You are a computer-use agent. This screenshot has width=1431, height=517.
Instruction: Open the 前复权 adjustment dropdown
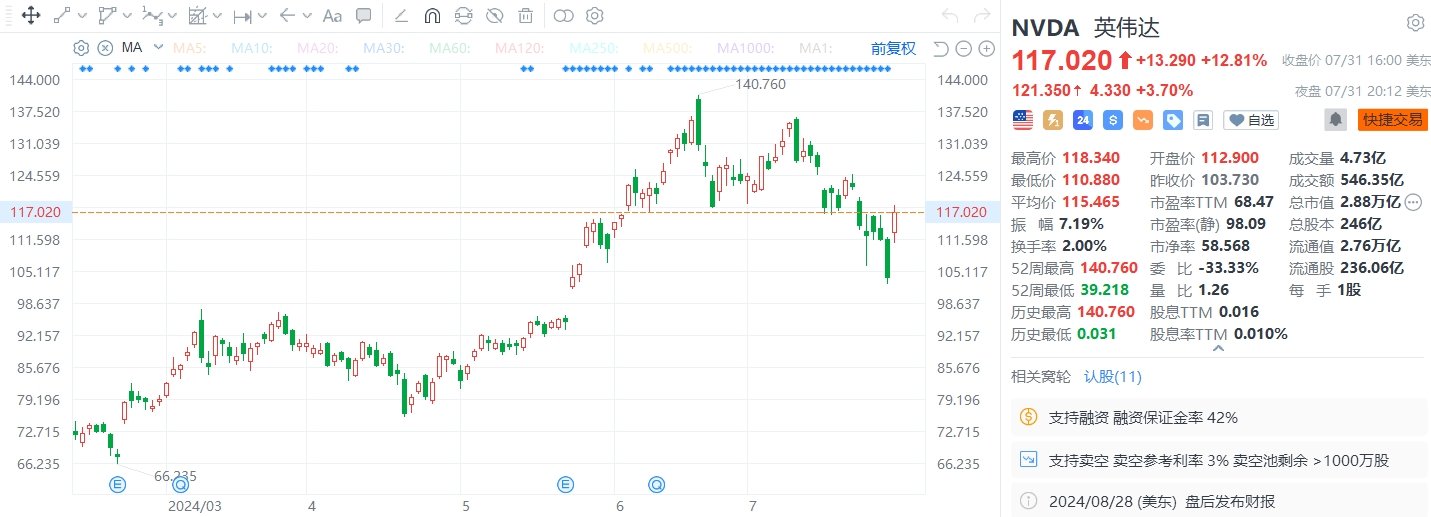(892, 48)
